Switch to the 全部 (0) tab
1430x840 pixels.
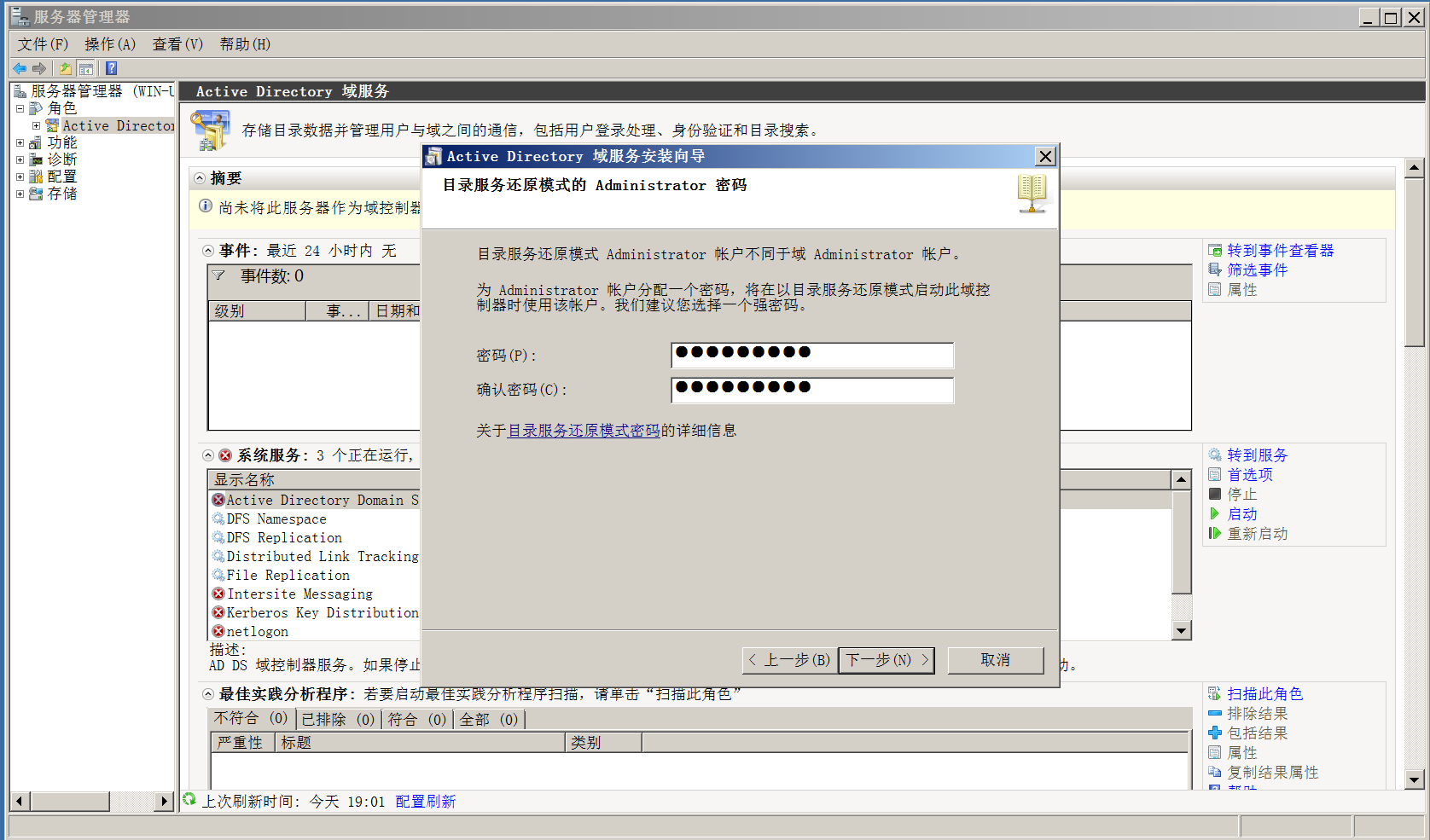(x=489, y=720)
